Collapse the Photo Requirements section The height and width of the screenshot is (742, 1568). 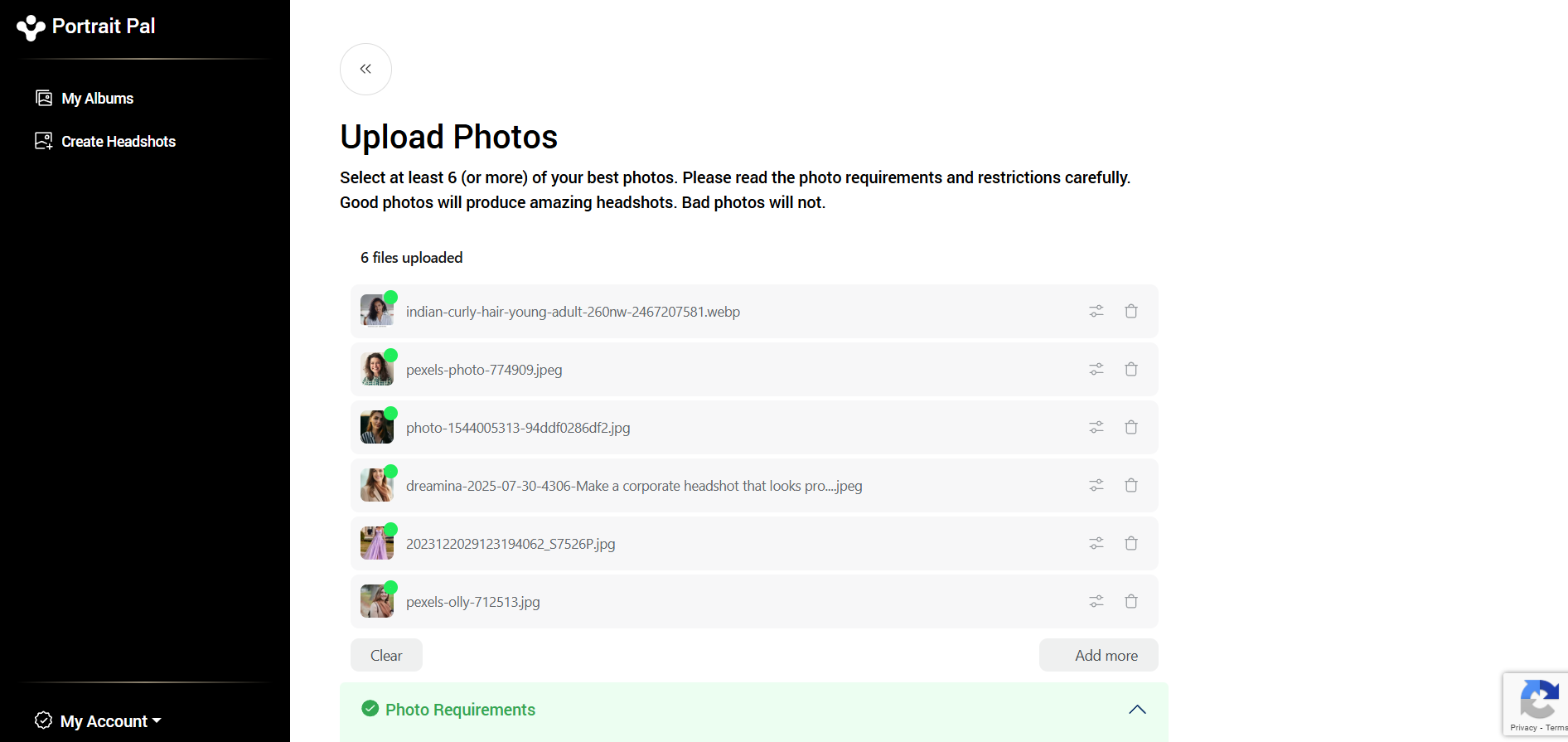coord(1137,710)
